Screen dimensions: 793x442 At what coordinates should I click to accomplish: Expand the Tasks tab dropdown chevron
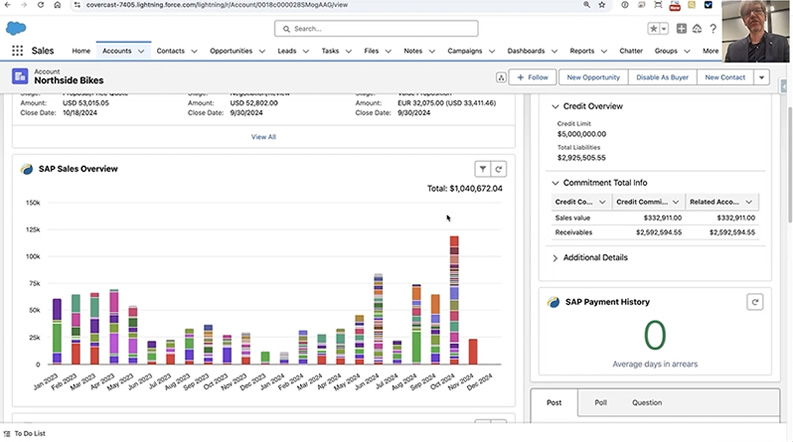[348, 51]
